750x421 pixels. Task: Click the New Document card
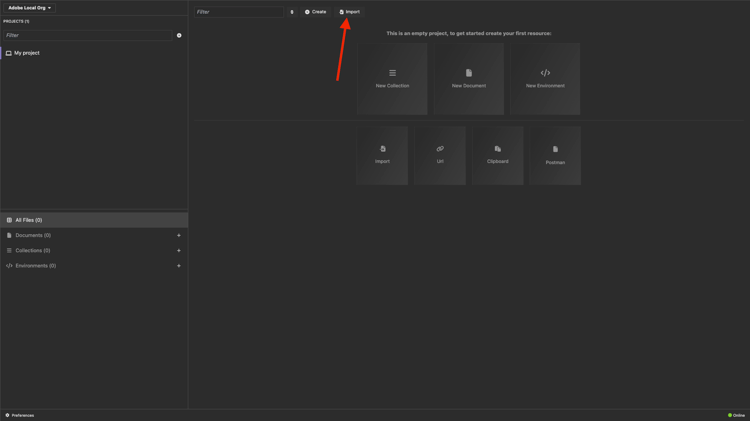click(x=469, y=79)
